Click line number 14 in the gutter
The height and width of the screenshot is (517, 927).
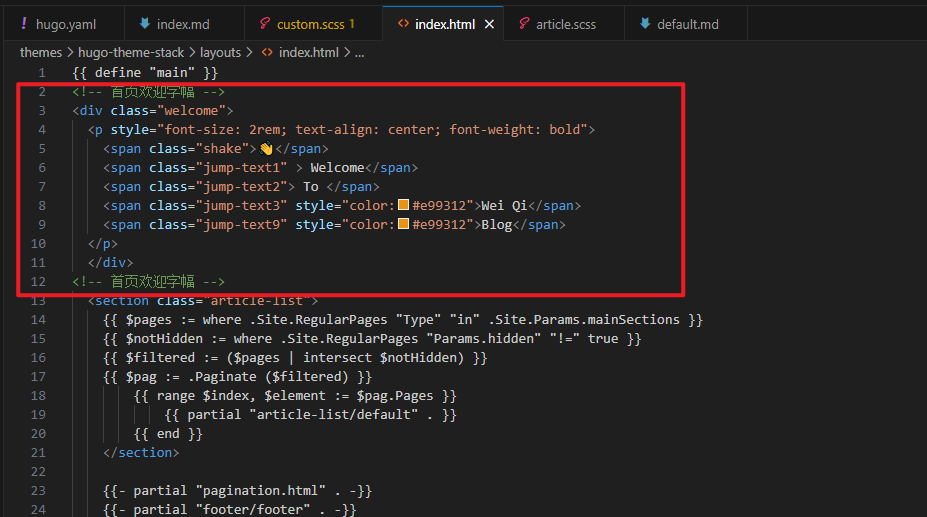click(38, 319)
